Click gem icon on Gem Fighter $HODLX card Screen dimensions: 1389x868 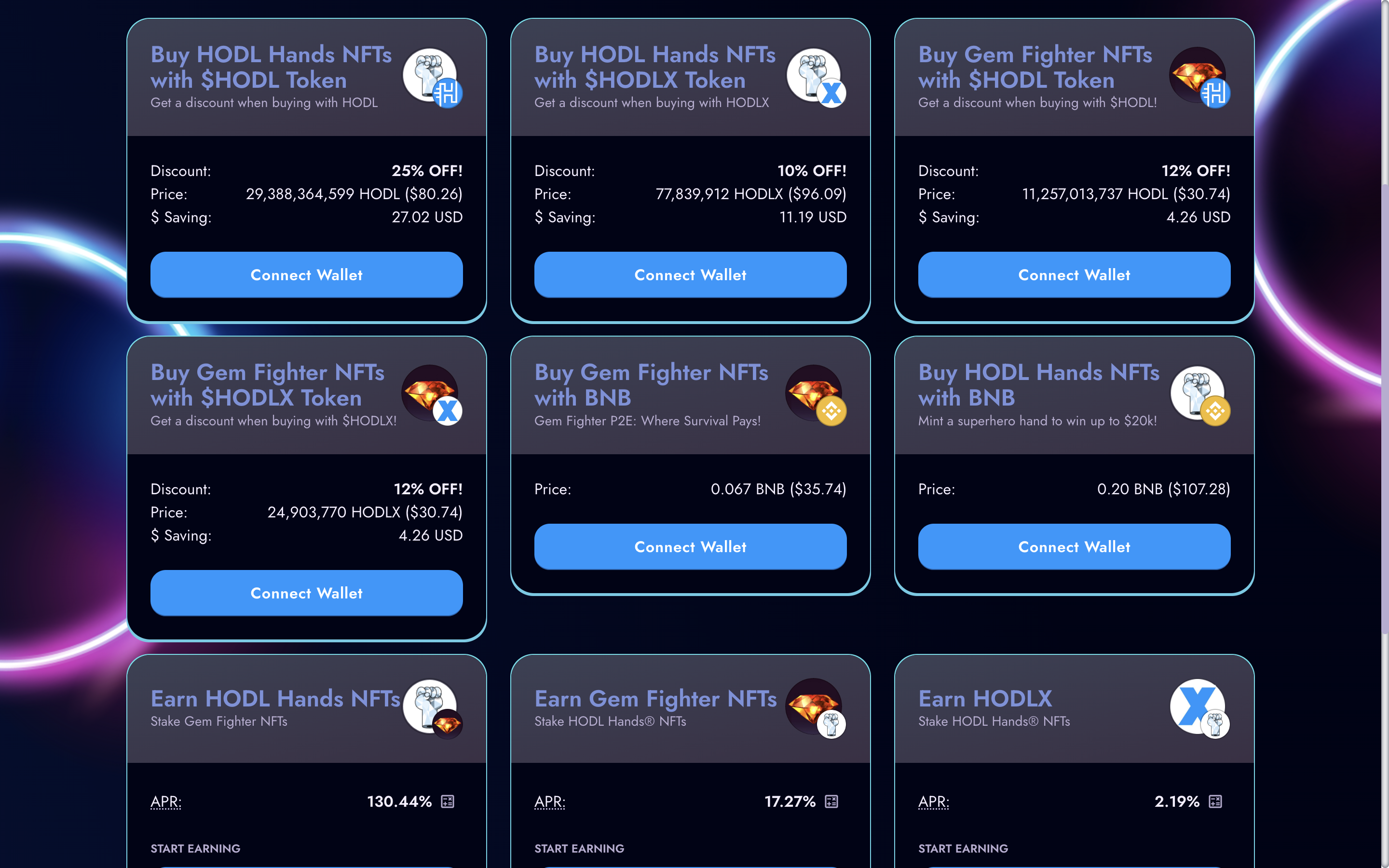(430, 393)
